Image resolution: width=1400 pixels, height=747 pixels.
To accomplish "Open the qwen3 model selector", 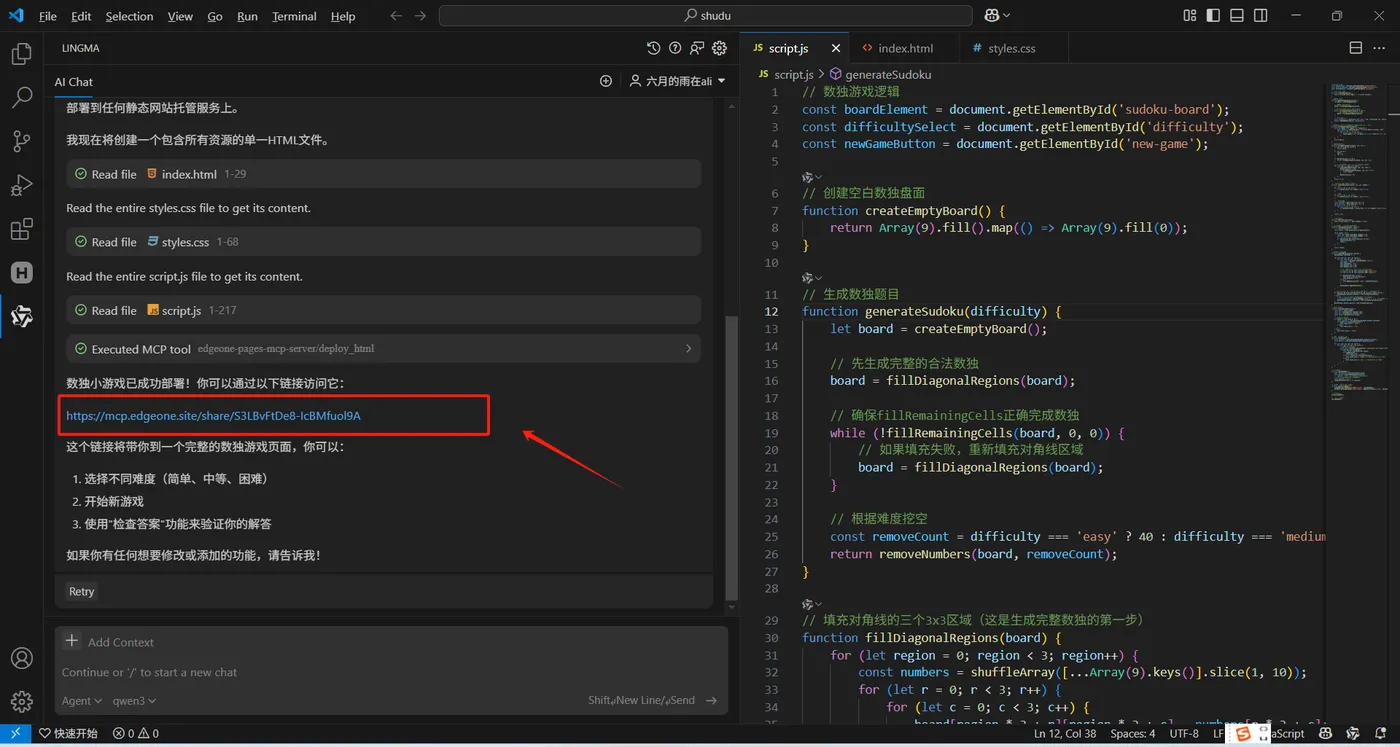I will [x=134, y=701].
